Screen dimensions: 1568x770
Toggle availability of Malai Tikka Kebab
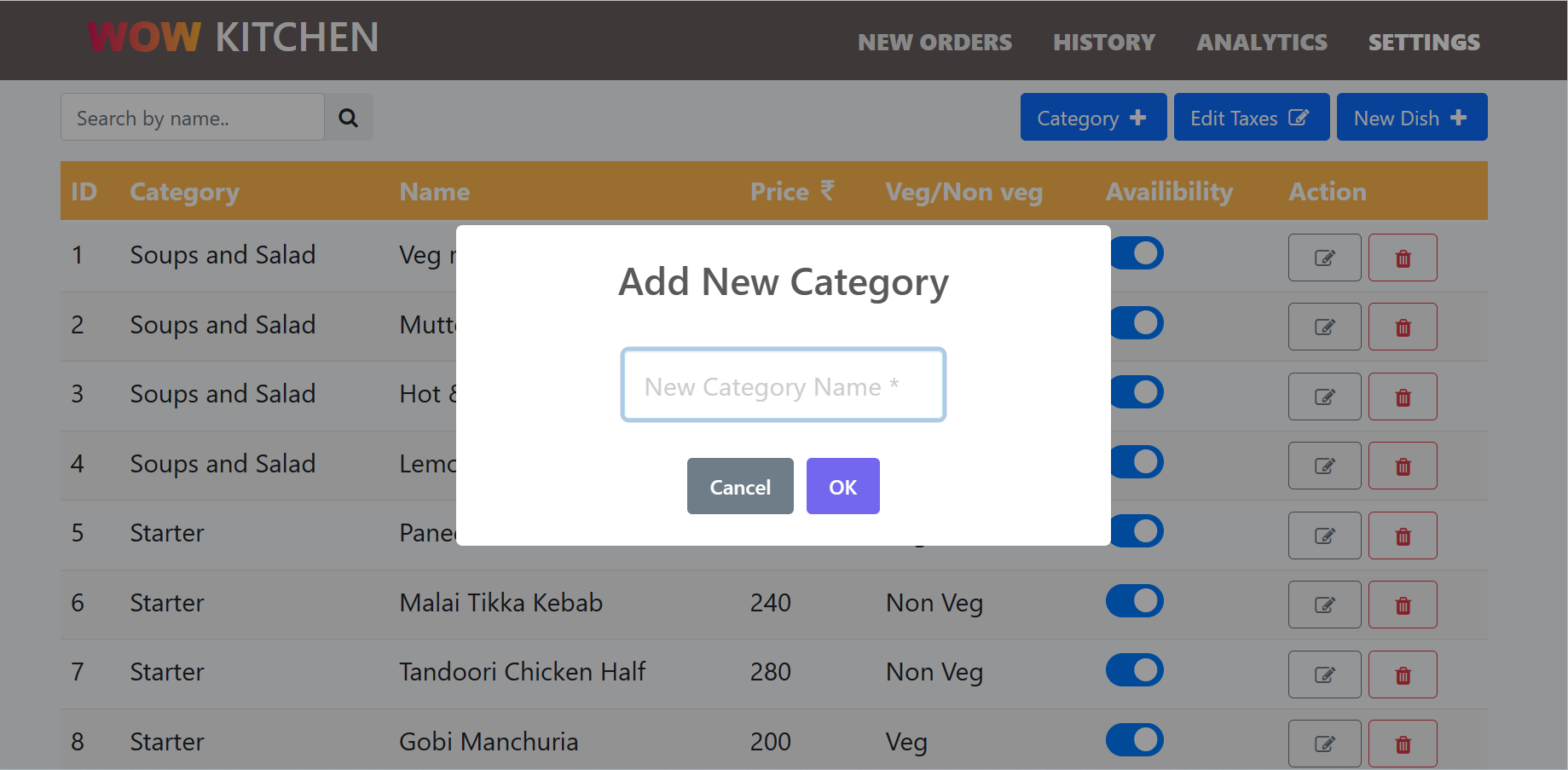click(x=1134, y=601)
